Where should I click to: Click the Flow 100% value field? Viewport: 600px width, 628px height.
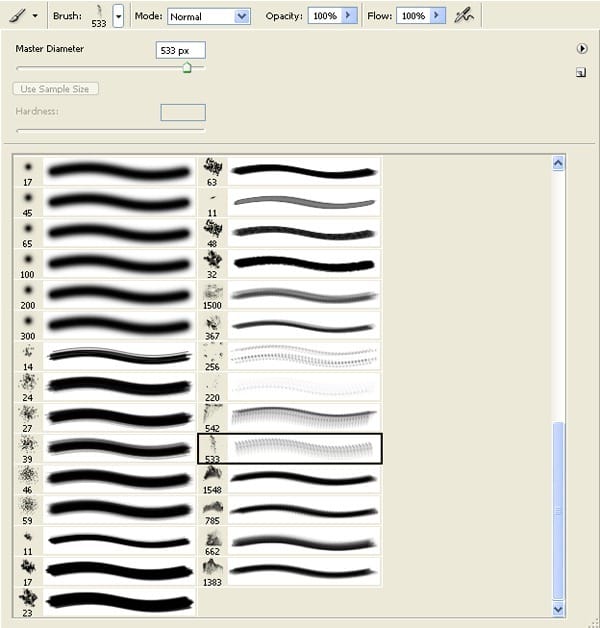pos(413,16)
